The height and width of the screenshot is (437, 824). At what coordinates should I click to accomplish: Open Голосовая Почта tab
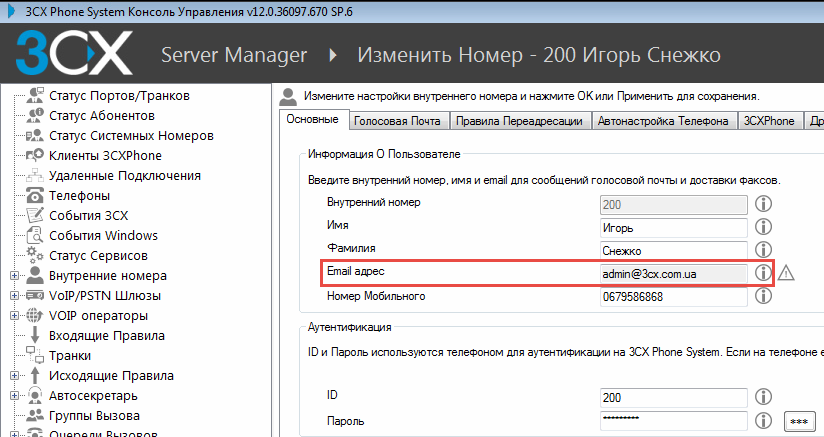pyautogui.click(x=397, y=121)
